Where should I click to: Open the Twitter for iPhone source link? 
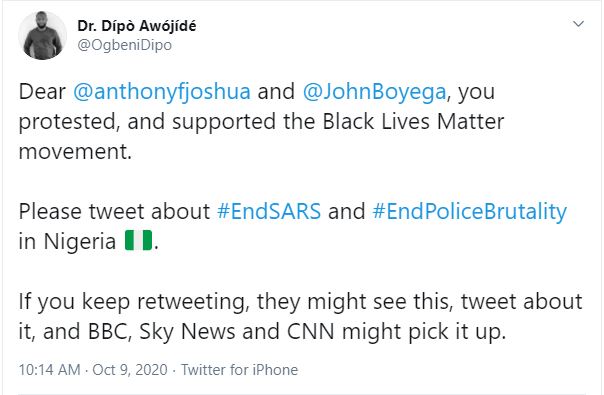[x=240, y=370]
